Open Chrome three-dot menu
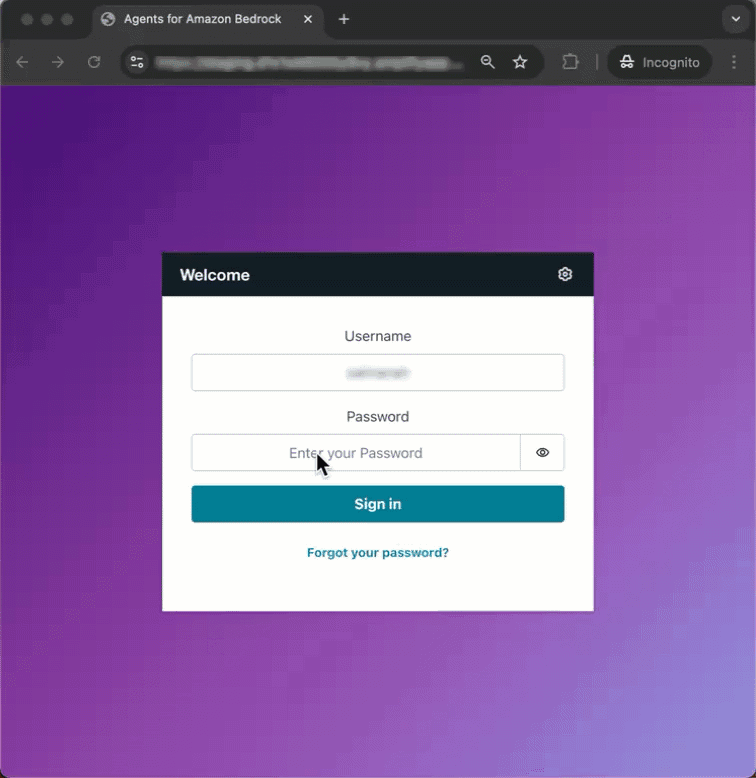This screenshot has width=756, height=778. [x=734, y=62]
